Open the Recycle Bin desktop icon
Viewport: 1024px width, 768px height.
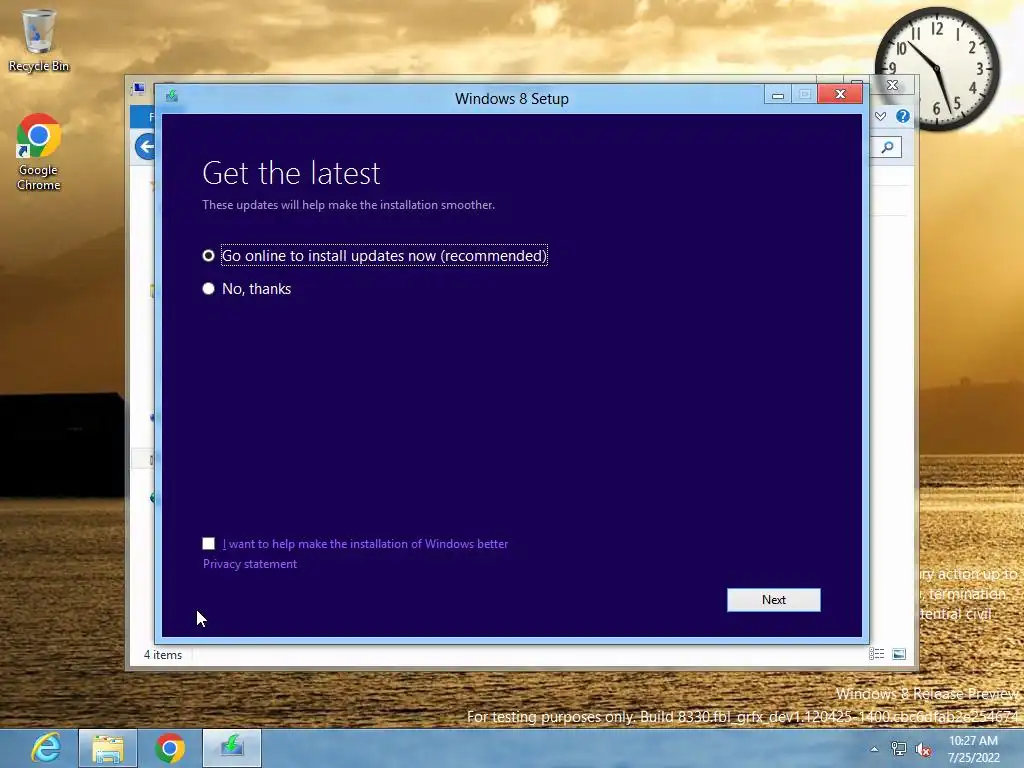(39, 40)
